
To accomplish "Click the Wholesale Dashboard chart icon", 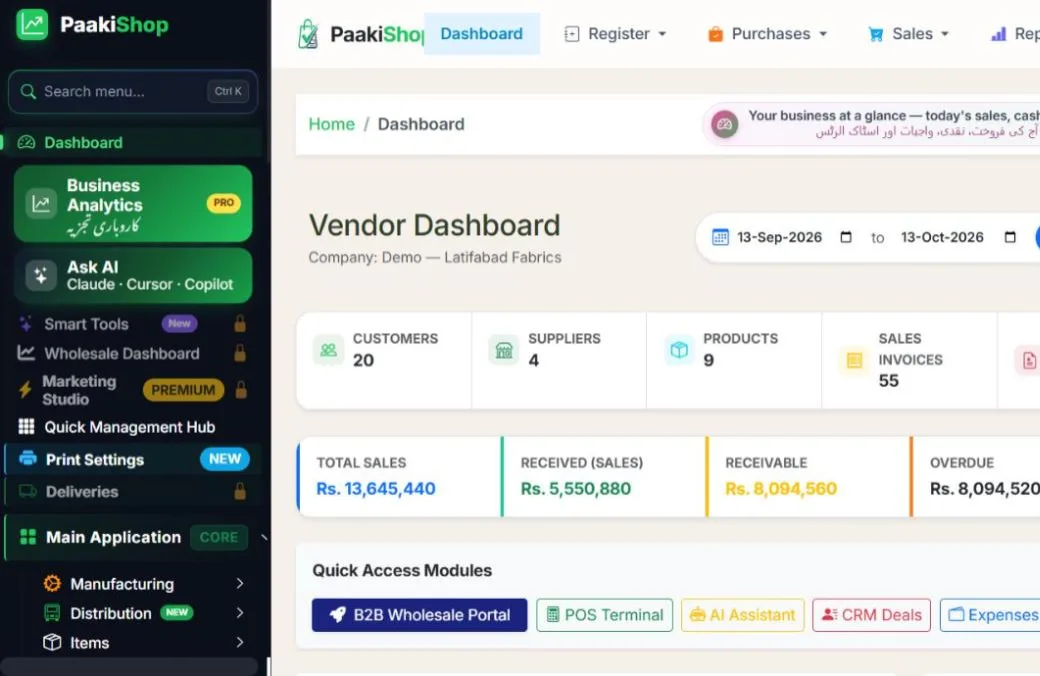I will click(x=26, y=352).
